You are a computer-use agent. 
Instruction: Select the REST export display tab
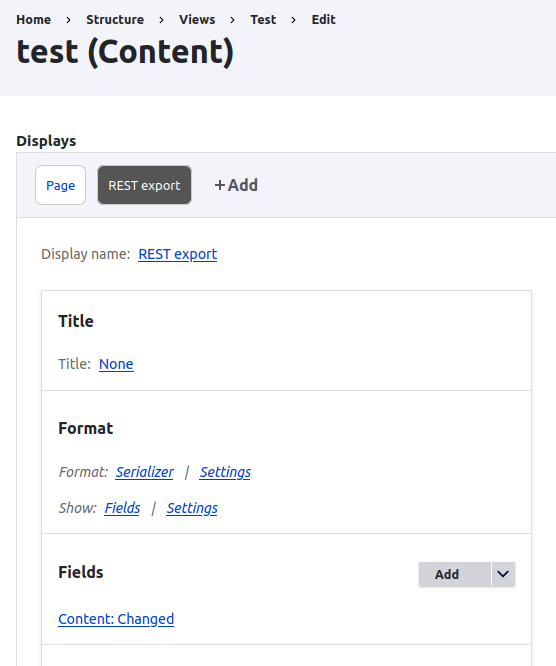pos(144,185)
